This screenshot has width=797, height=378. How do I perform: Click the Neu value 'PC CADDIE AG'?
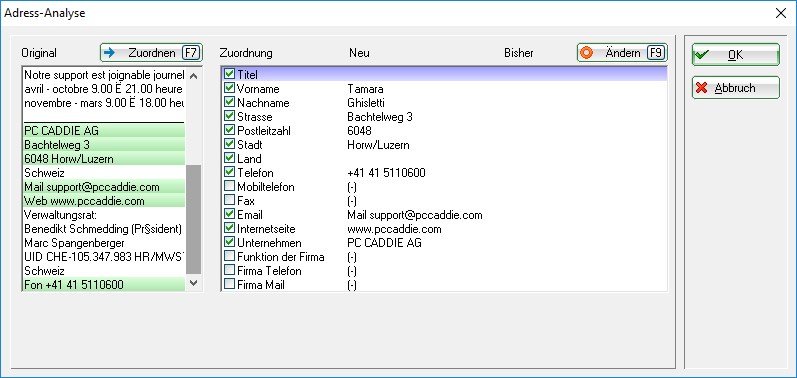click(384, 243)
